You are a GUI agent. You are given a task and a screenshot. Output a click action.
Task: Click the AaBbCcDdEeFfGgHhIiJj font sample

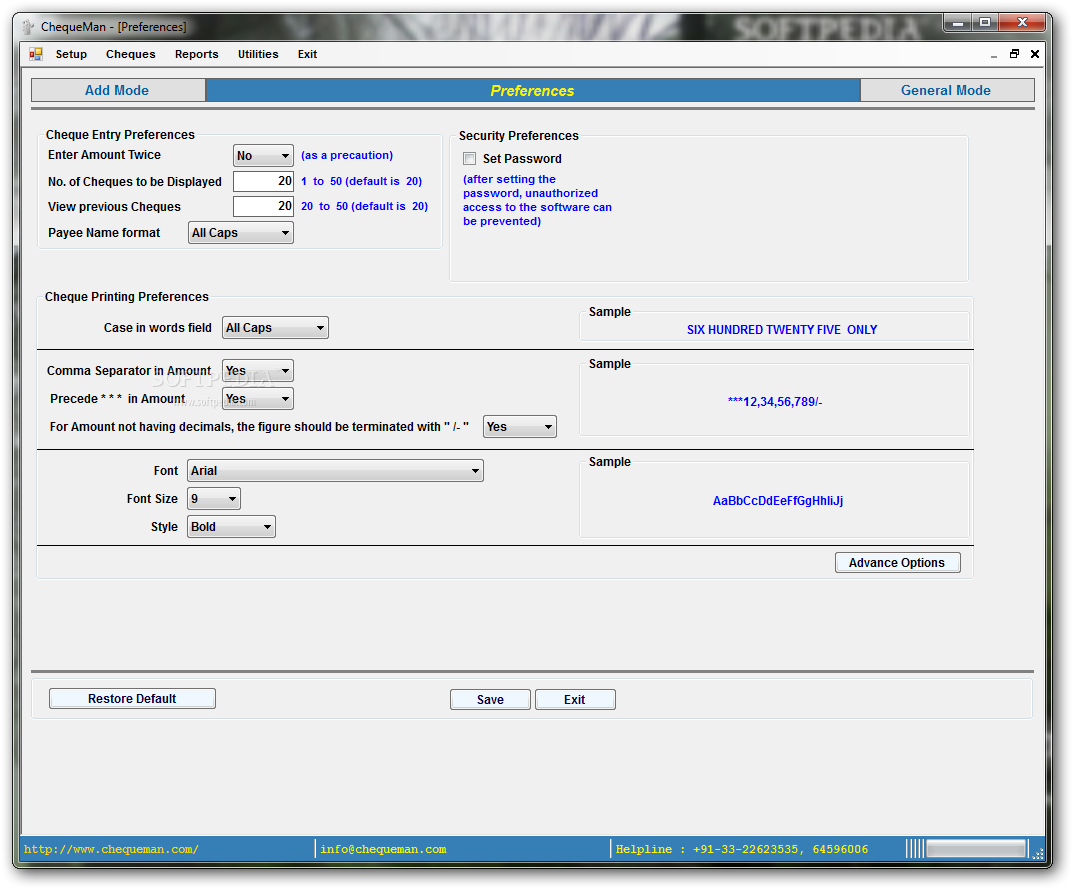point(777,501)
